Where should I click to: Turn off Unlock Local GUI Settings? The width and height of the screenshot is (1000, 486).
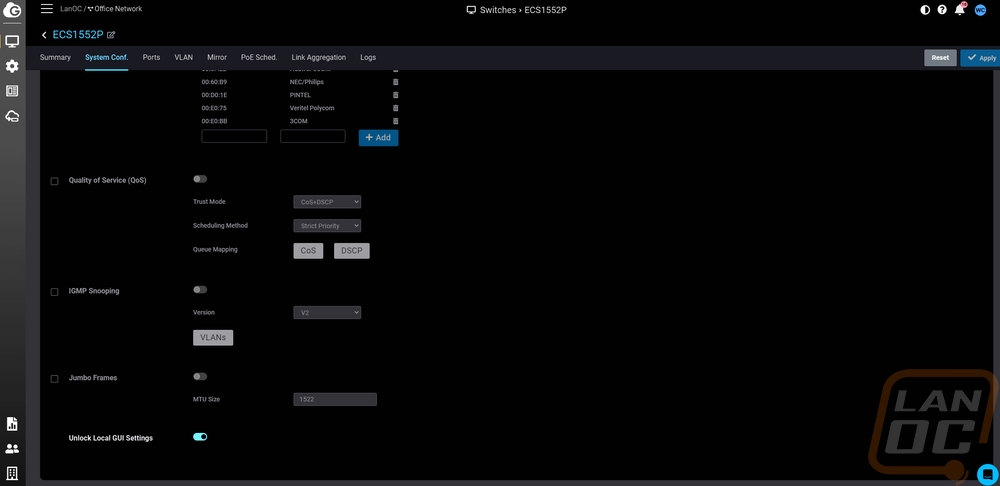tap(200, 437)
